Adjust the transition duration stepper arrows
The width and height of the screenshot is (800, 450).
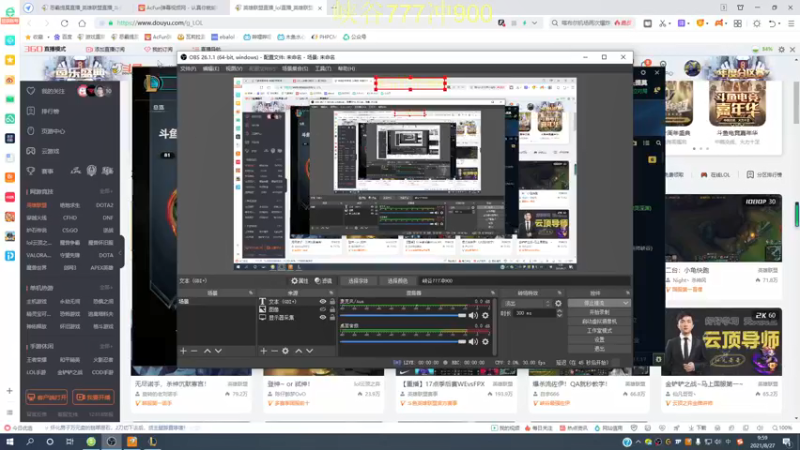(x=559, y=313)
